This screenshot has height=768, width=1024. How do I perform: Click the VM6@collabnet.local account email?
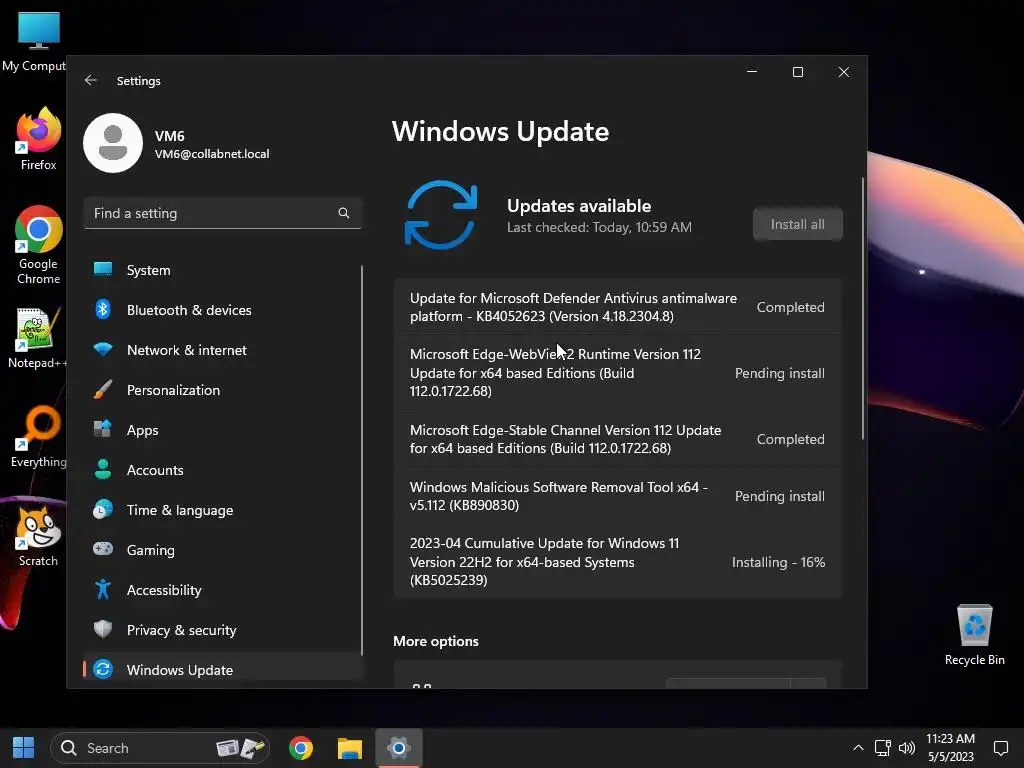pos(212,153)
